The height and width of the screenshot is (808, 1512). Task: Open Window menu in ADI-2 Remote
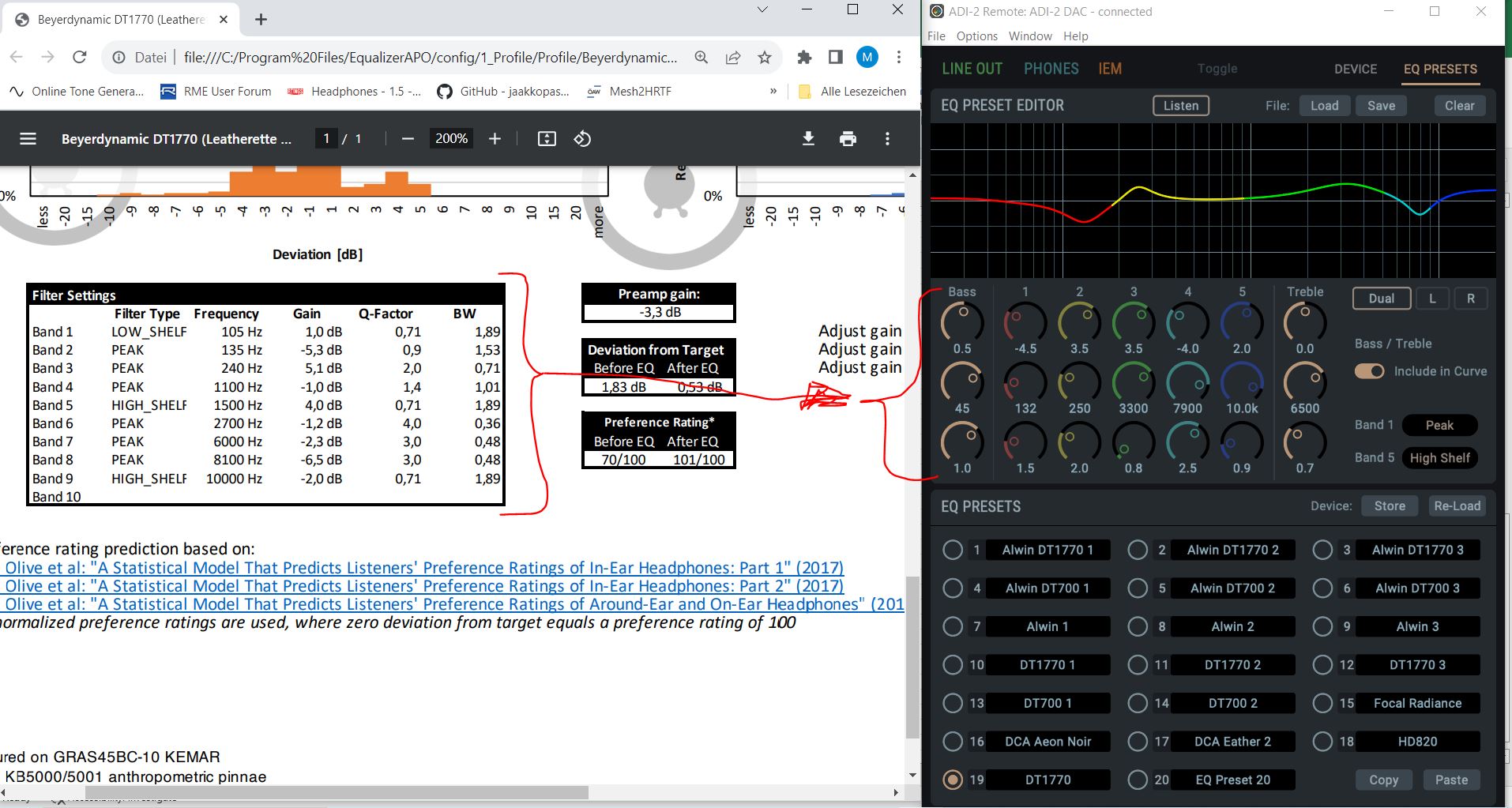(x=1030, y=36)
